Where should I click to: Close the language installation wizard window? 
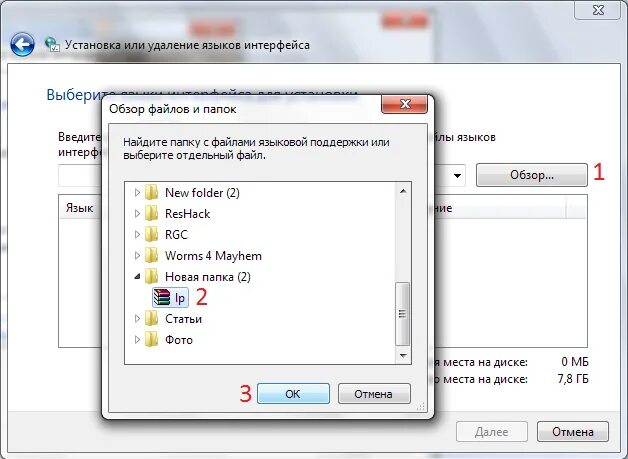tap(598, 10)
